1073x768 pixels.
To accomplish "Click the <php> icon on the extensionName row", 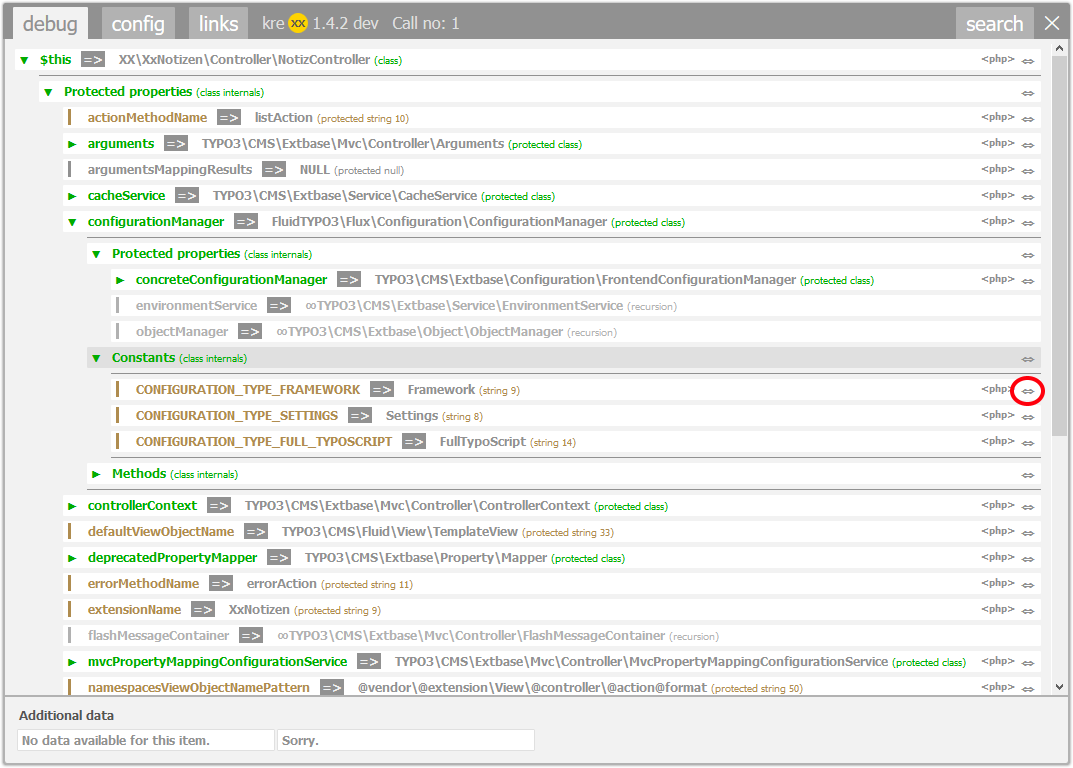I will (997, 610).
